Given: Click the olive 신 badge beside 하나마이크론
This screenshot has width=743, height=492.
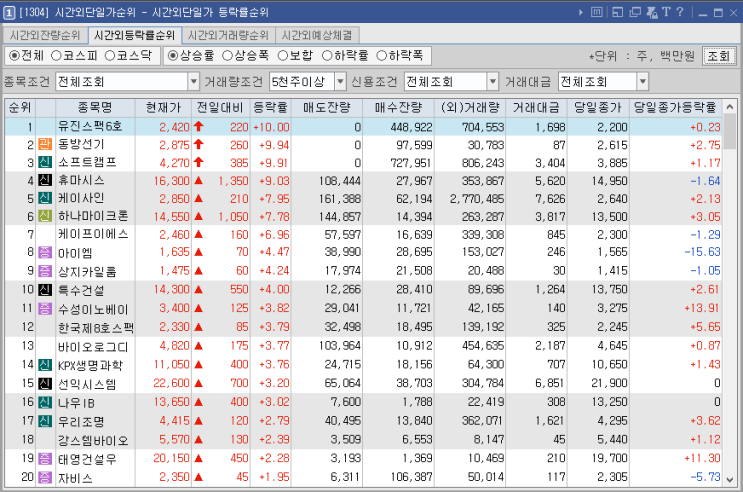Looking at the screenshot, I should tap(45, 217).
